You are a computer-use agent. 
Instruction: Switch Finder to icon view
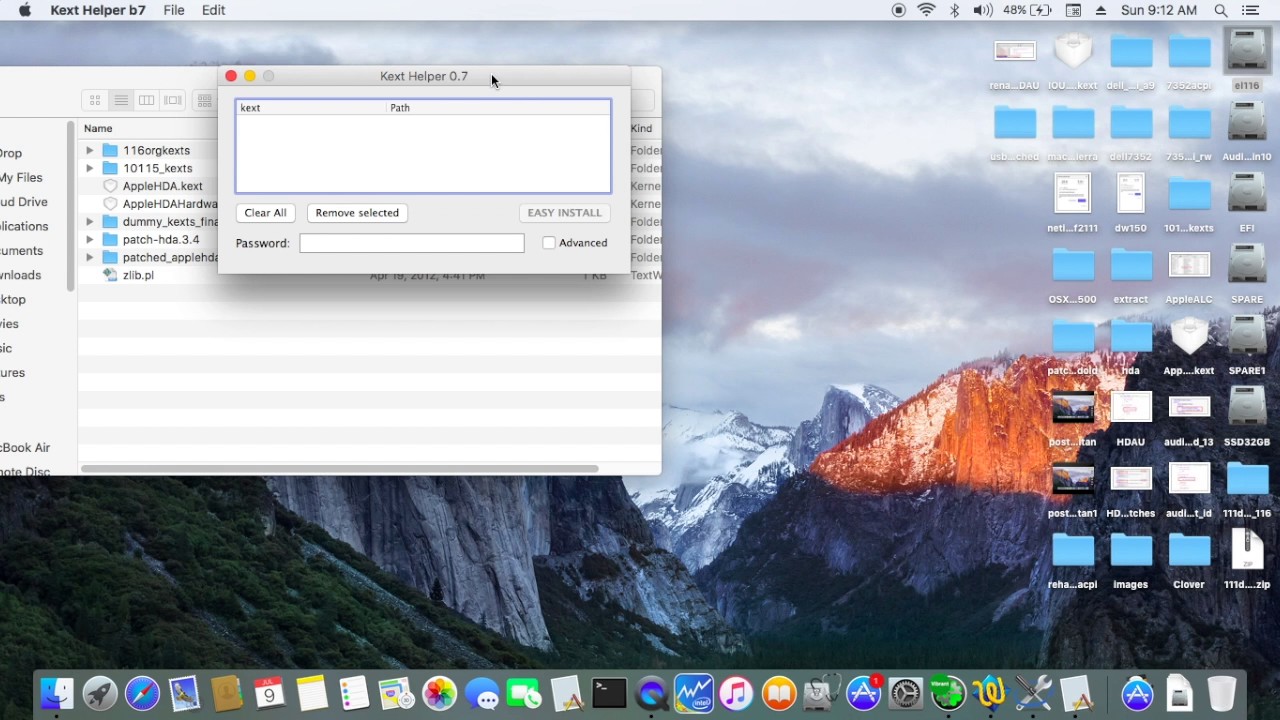pos(95,100)
